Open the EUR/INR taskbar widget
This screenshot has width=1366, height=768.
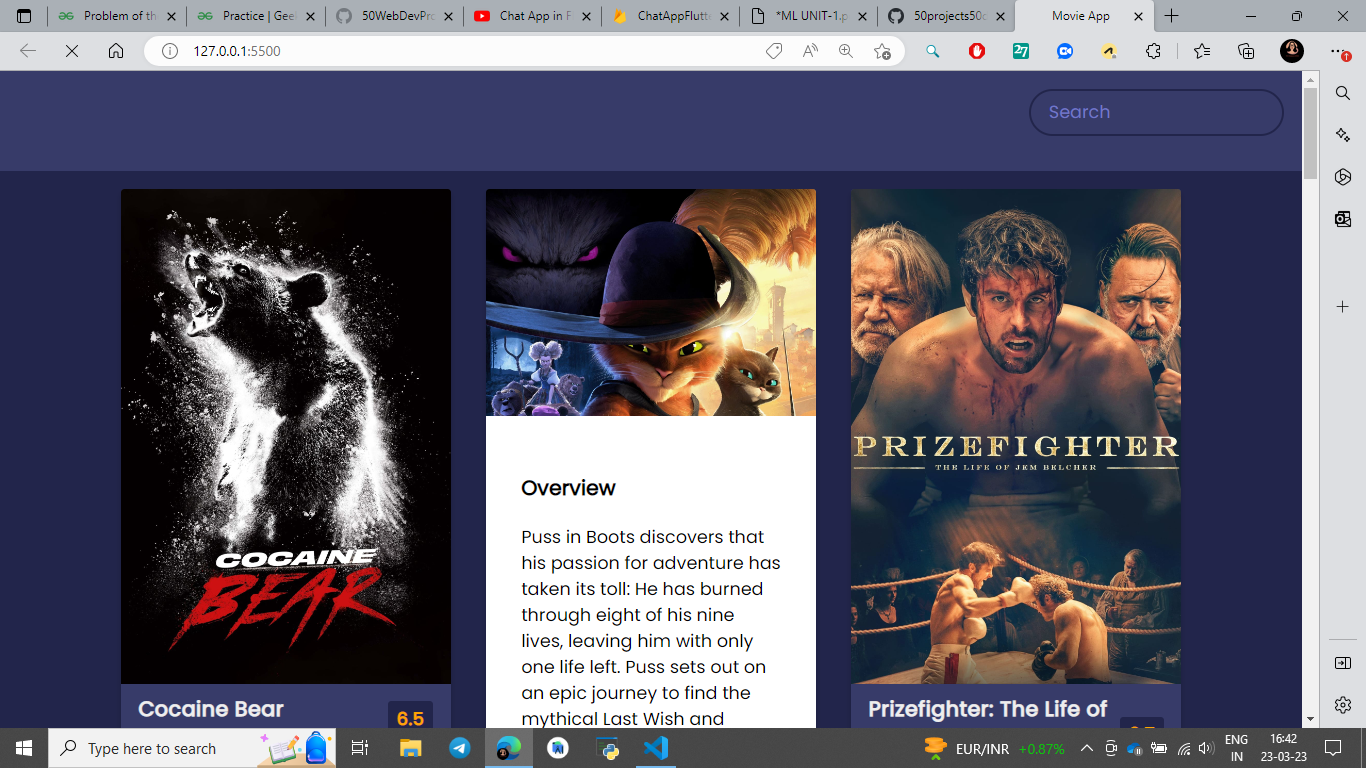tap(994, 748)
